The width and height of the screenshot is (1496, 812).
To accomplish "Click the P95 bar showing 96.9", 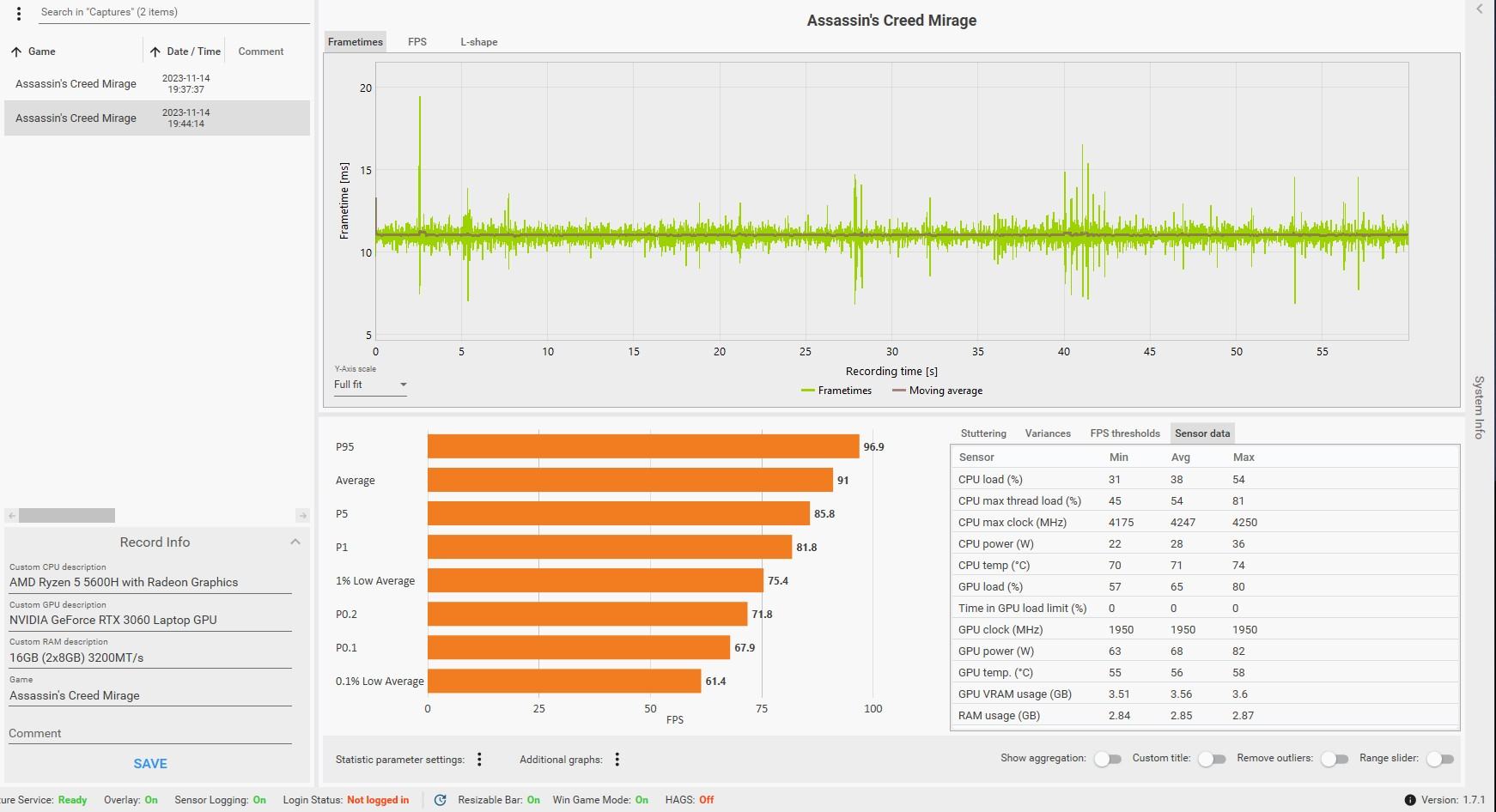I will [x=643, y=446].
